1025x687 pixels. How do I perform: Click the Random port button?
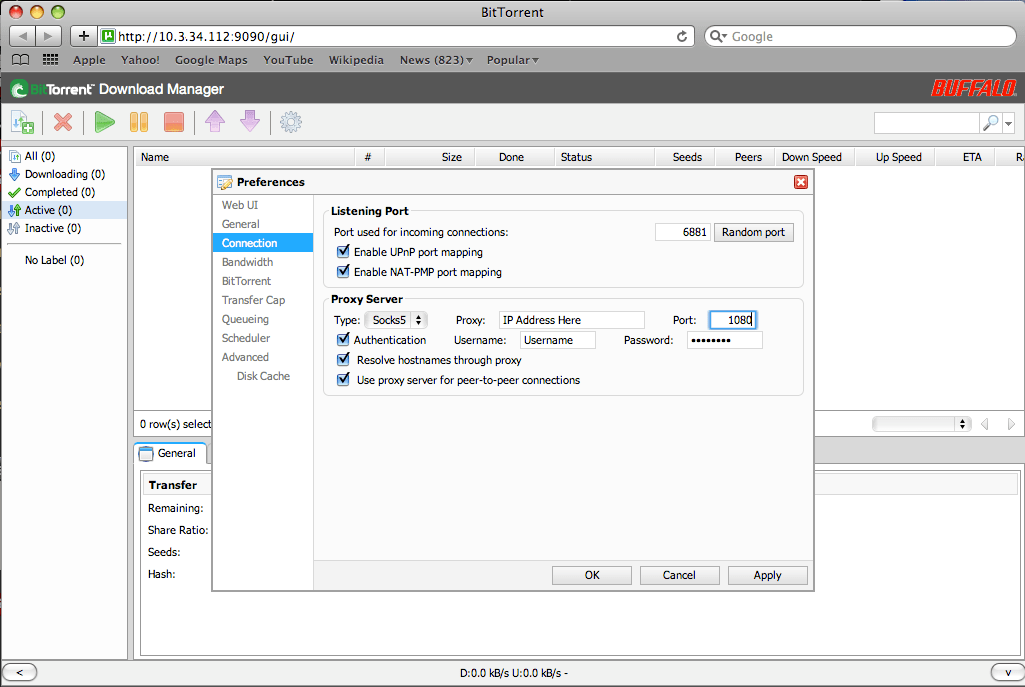pyautogui.click(x=754, y=232)
